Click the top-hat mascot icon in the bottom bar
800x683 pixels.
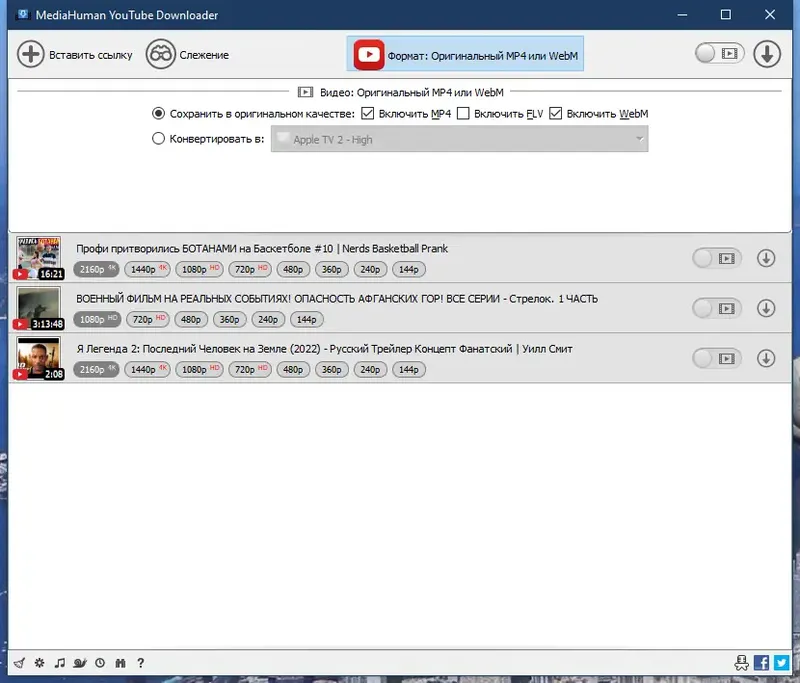[x=741, y=663]
